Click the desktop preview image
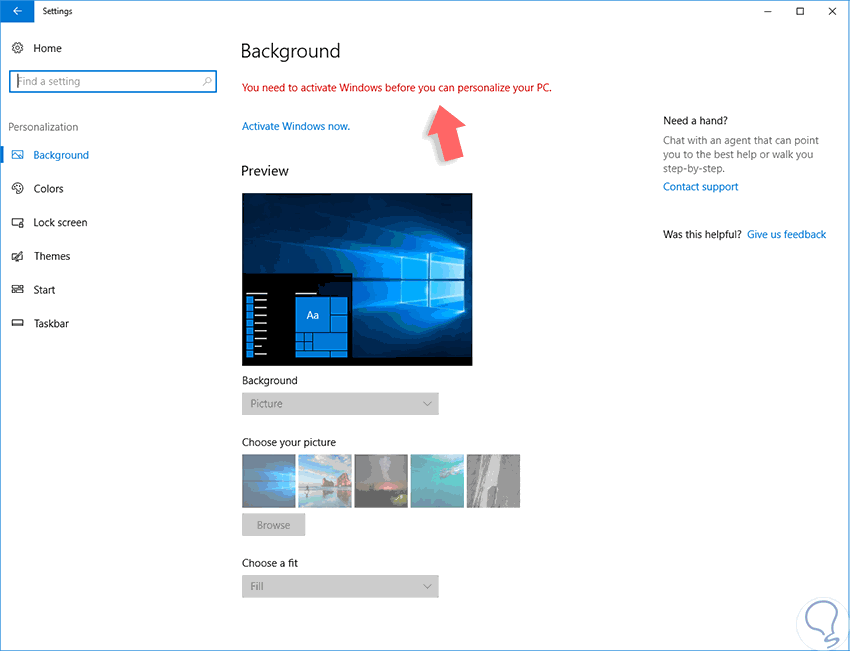This screenshot has height=651, width=850. (x=357, y=279)
